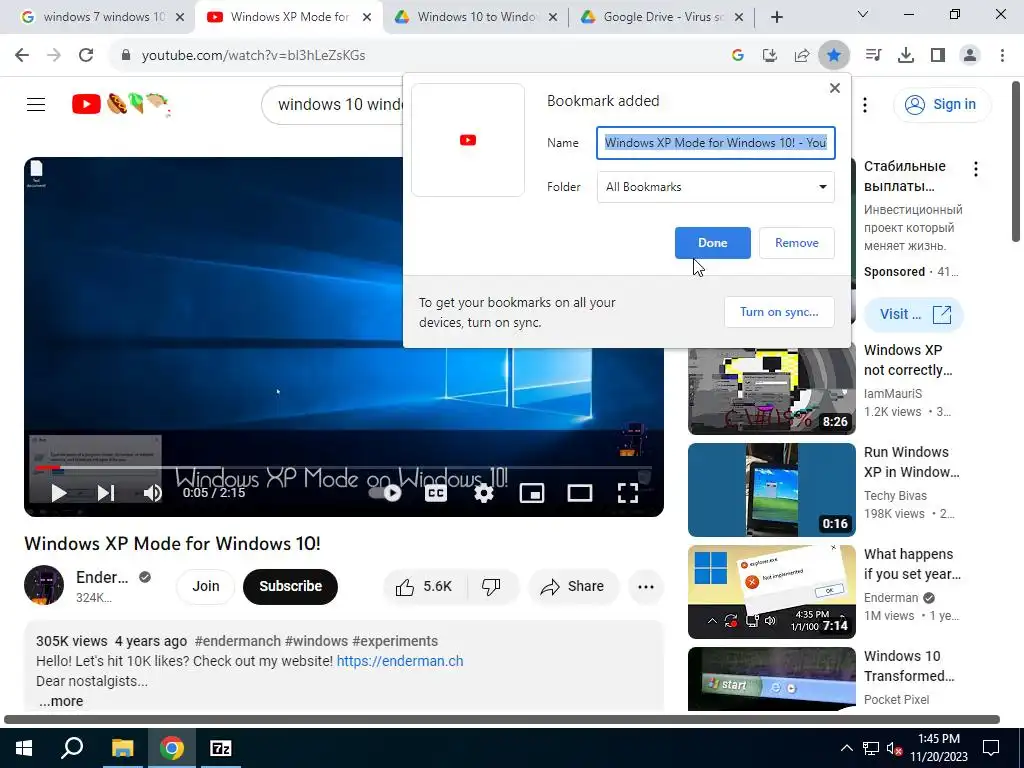The width and height of the screenshot is (1024, 768).
Task: Open the Chrome profile avatar
Action: (970, 56)
